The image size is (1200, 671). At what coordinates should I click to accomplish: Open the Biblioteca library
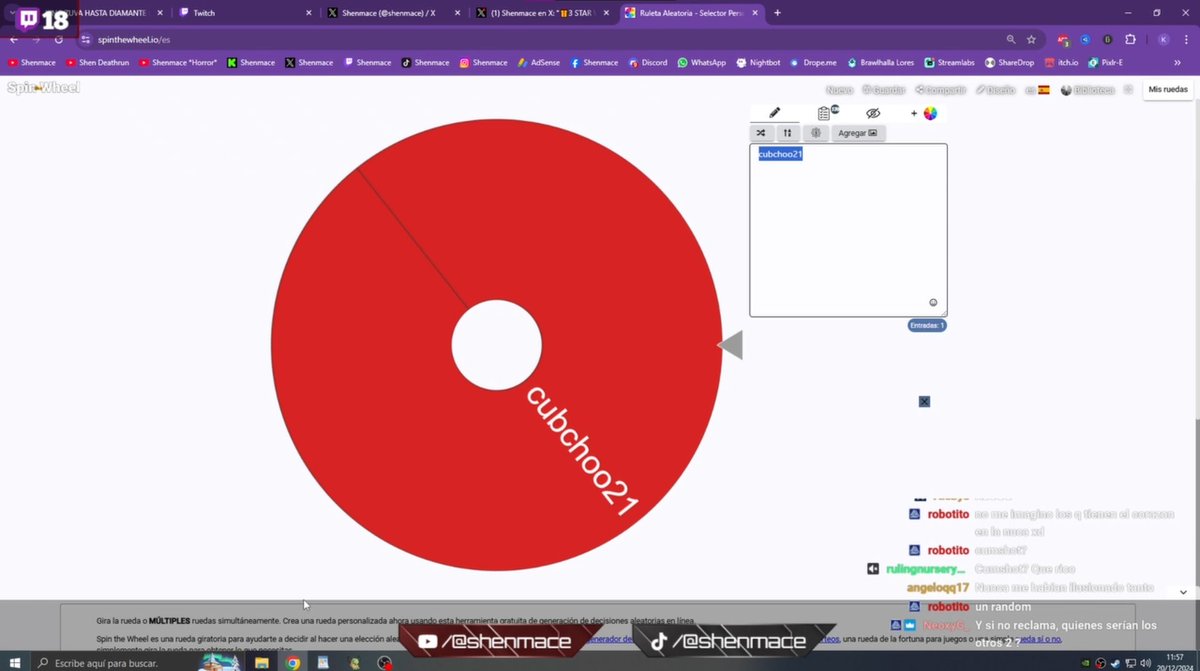coord(1088,90)
